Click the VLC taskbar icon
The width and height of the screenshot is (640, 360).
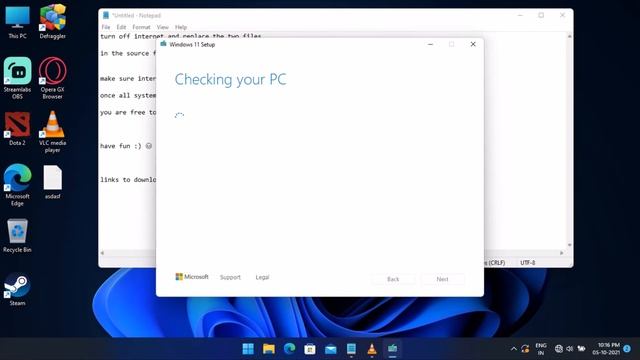372,349
